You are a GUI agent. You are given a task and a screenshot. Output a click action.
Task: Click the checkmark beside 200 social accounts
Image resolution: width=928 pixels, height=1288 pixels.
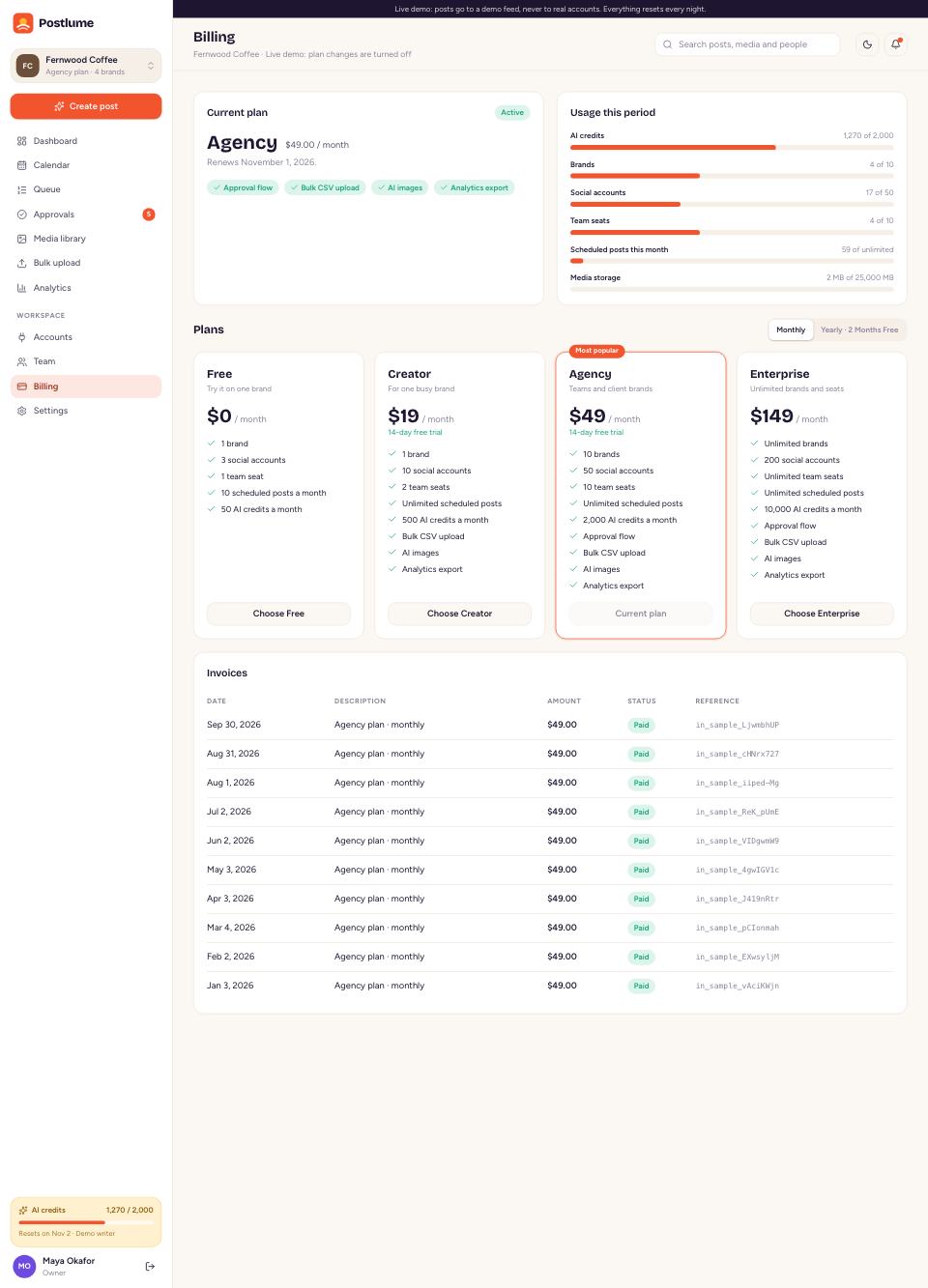[755, 460]
